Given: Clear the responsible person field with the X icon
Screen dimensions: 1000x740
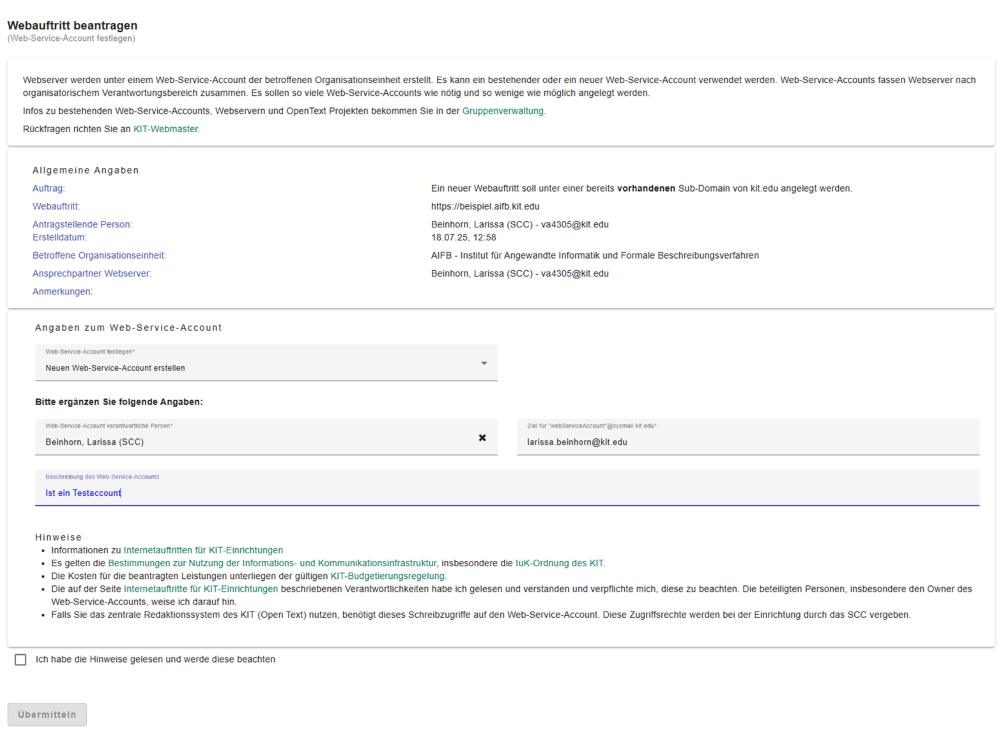Looking at the screenshot, I should click(x=482, y=438).
